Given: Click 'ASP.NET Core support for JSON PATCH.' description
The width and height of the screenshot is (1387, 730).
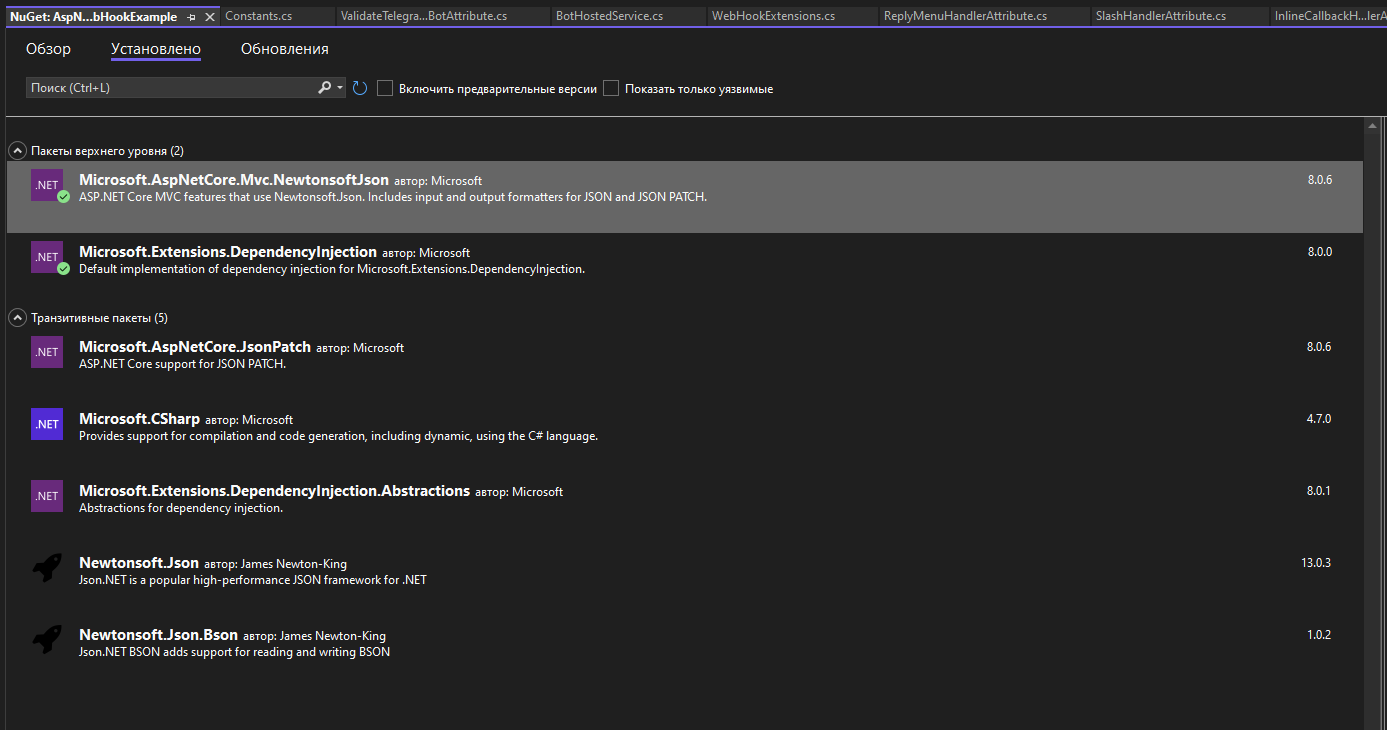Looking at the screenshot, I should 183,364.
